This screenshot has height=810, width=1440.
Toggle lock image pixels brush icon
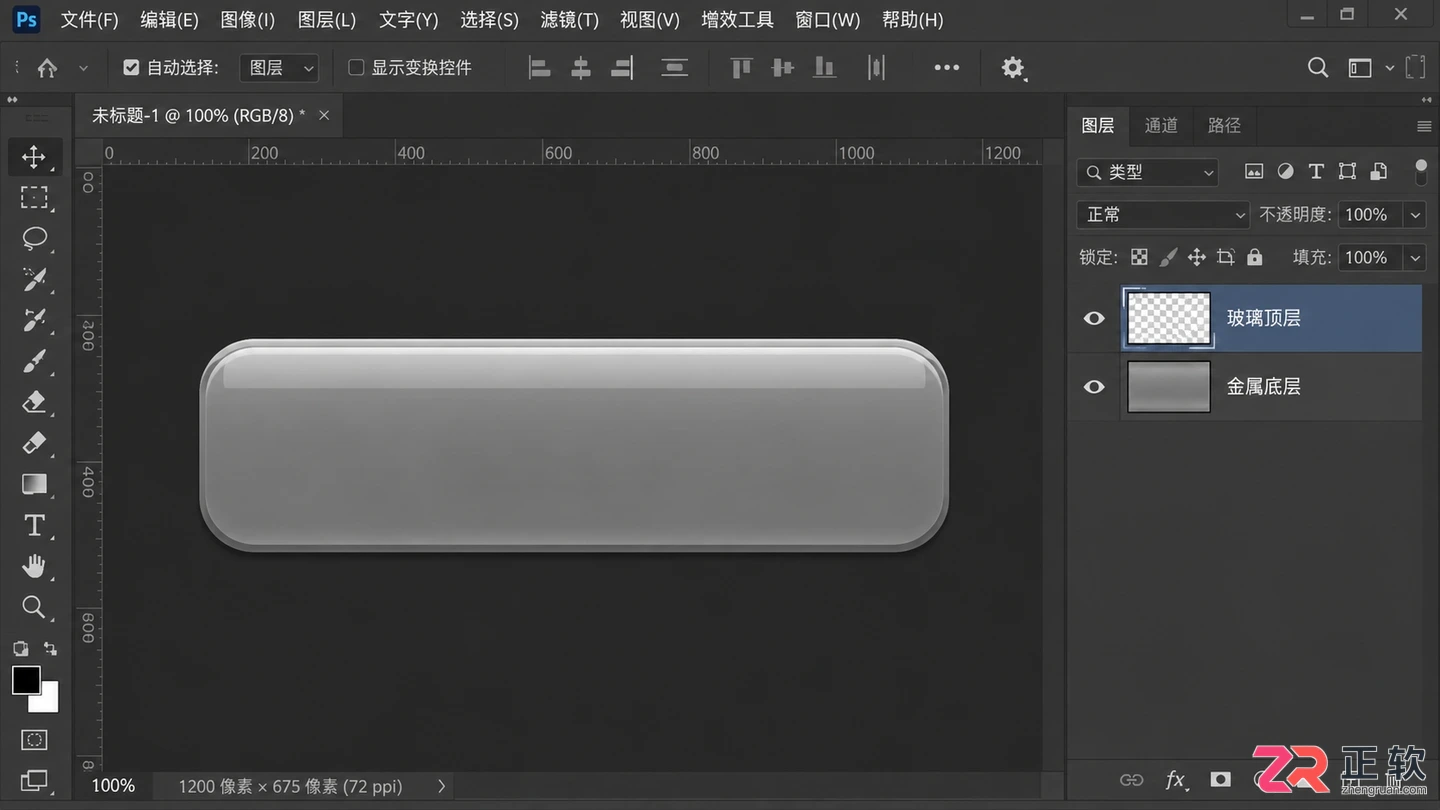1168,257
